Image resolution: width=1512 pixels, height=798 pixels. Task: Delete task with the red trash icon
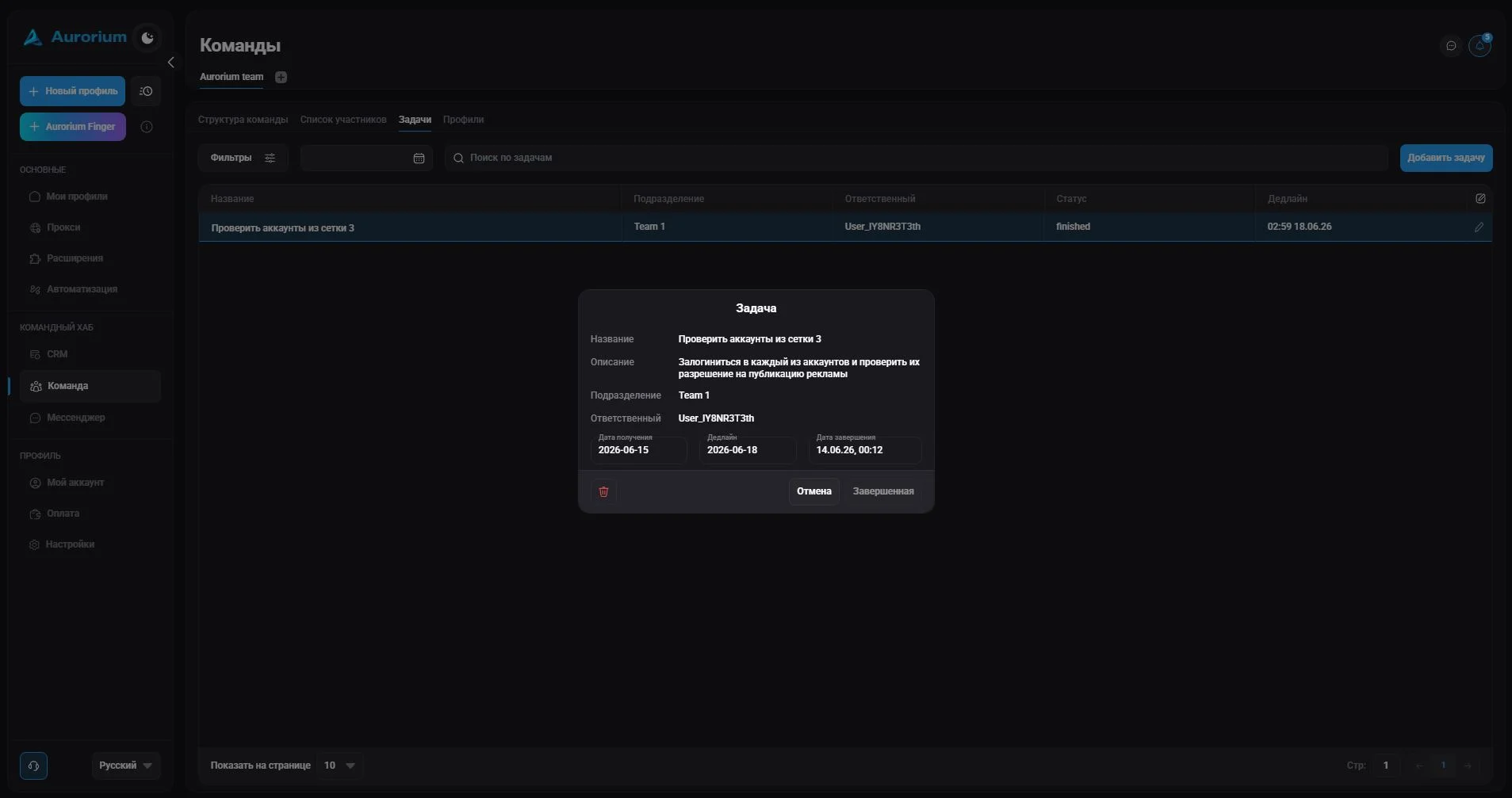tap(603, 491)
